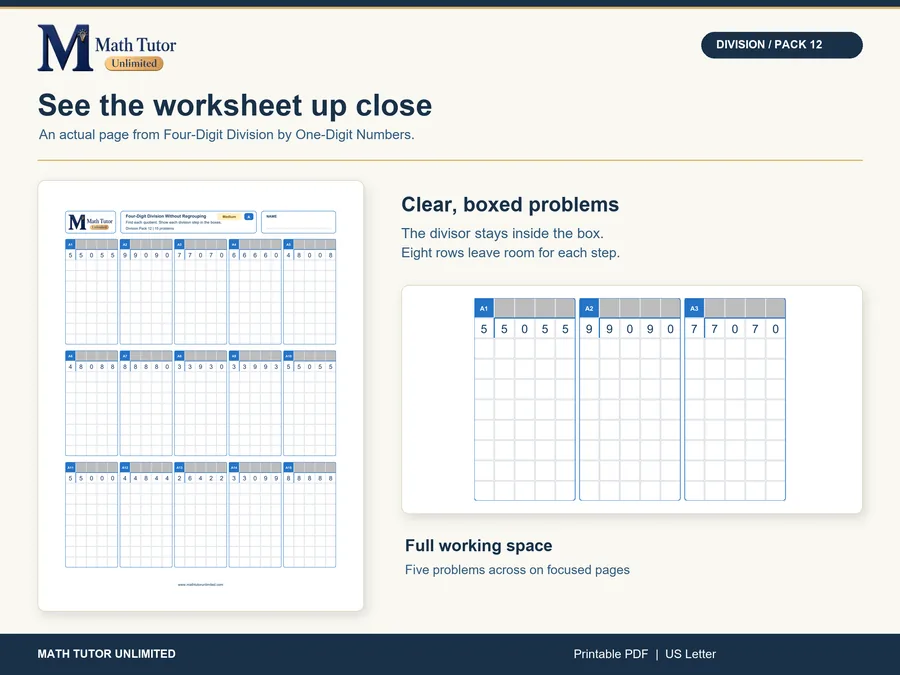Click the Medium difficulty tag on the worksheet

click(230, 216)
